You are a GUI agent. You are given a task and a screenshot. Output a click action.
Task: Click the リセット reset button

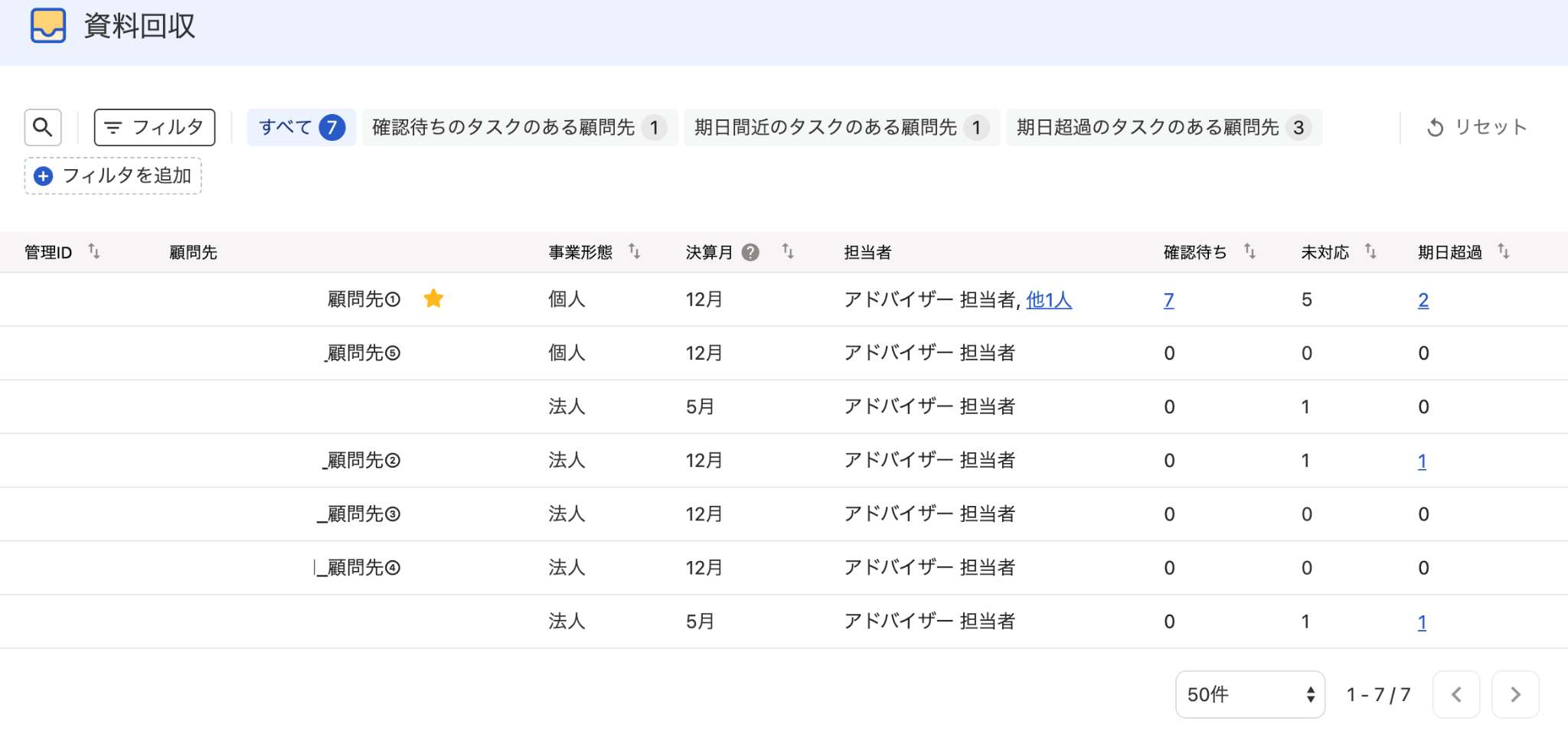click(1477, 127)
